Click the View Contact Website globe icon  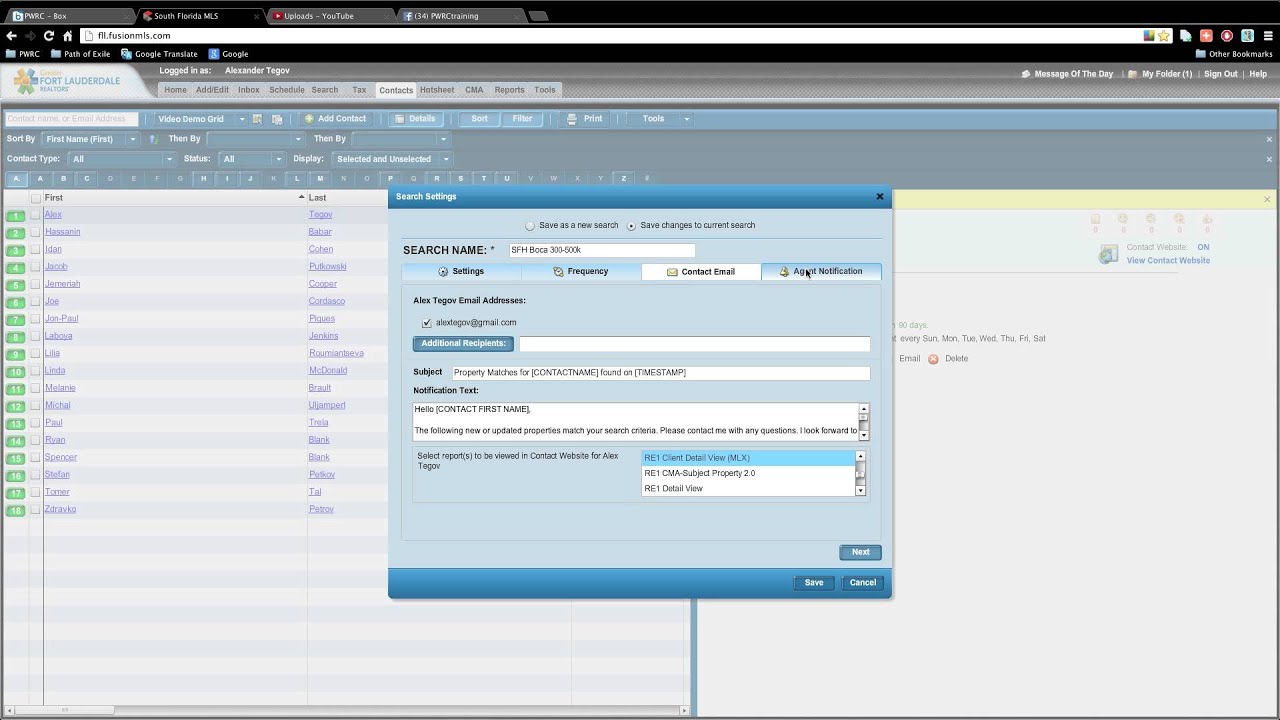click(1108, 254)
